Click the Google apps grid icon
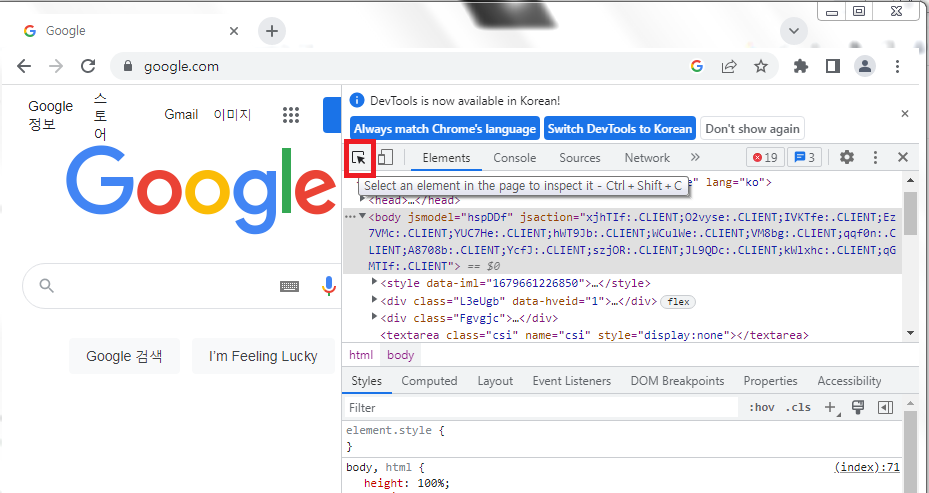 291,115
